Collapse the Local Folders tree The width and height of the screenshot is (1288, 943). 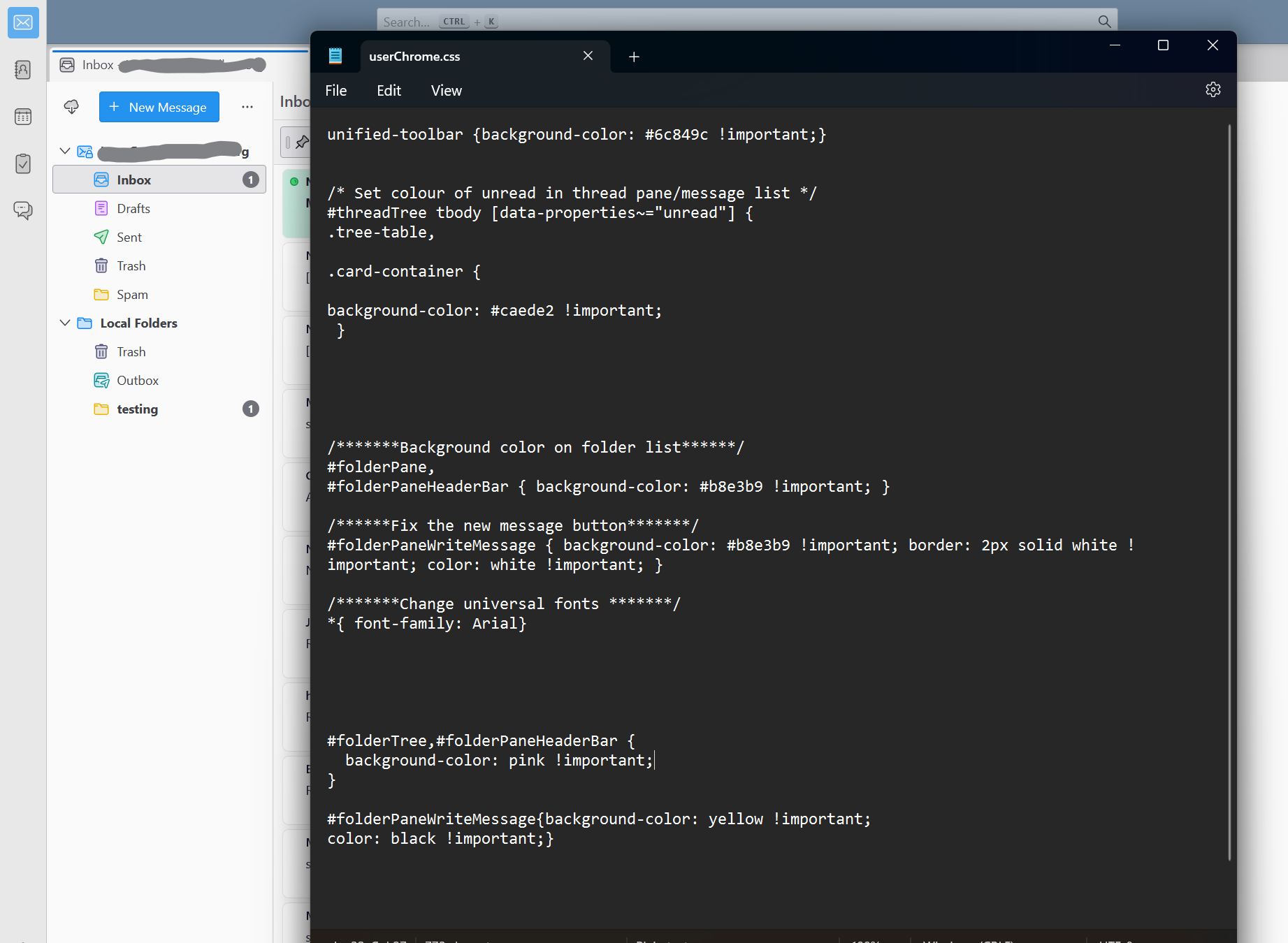click(x=65, y=323)
